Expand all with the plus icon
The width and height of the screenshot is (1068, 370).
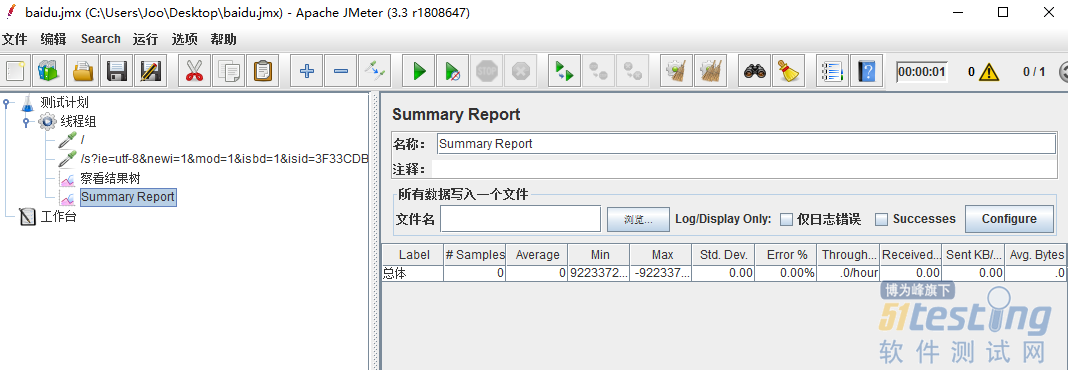tap(307, 71)
